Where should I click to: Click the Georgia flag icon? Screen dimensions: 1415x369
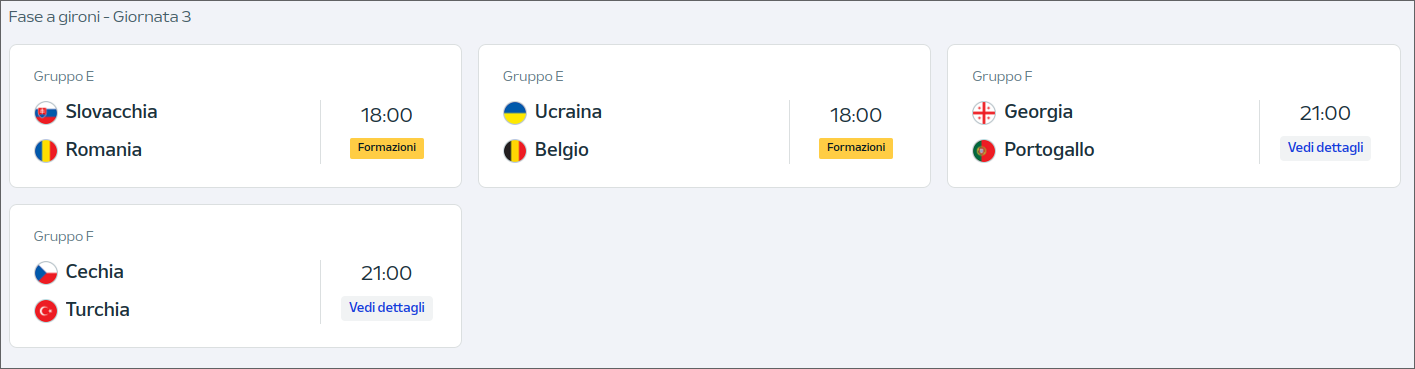[984, 112]
